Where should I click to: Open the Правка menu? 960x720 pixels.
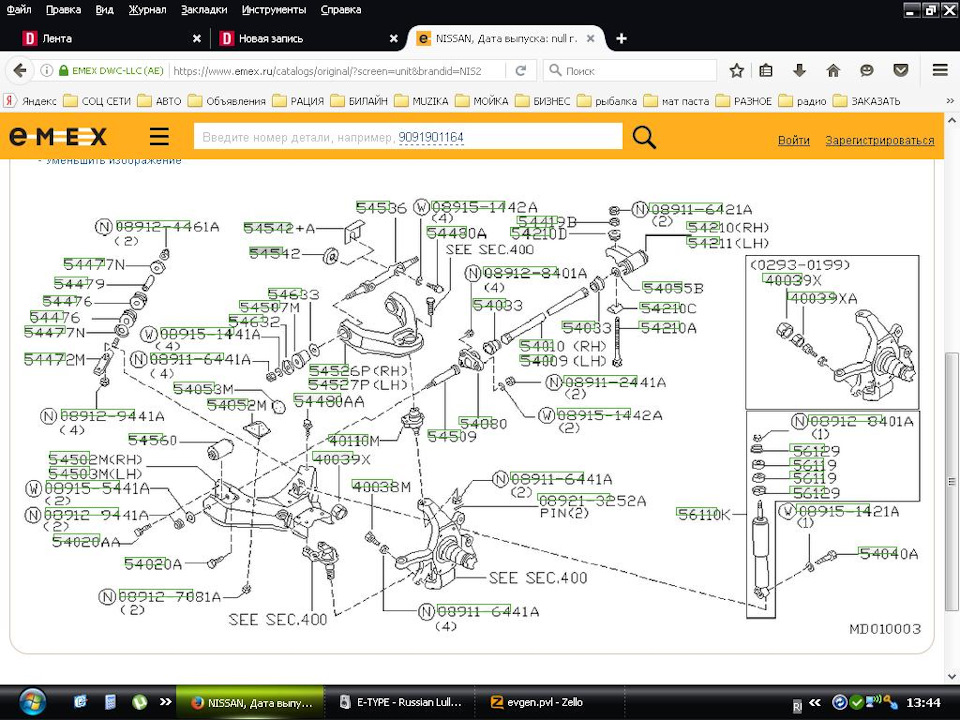tap(63, 10)
